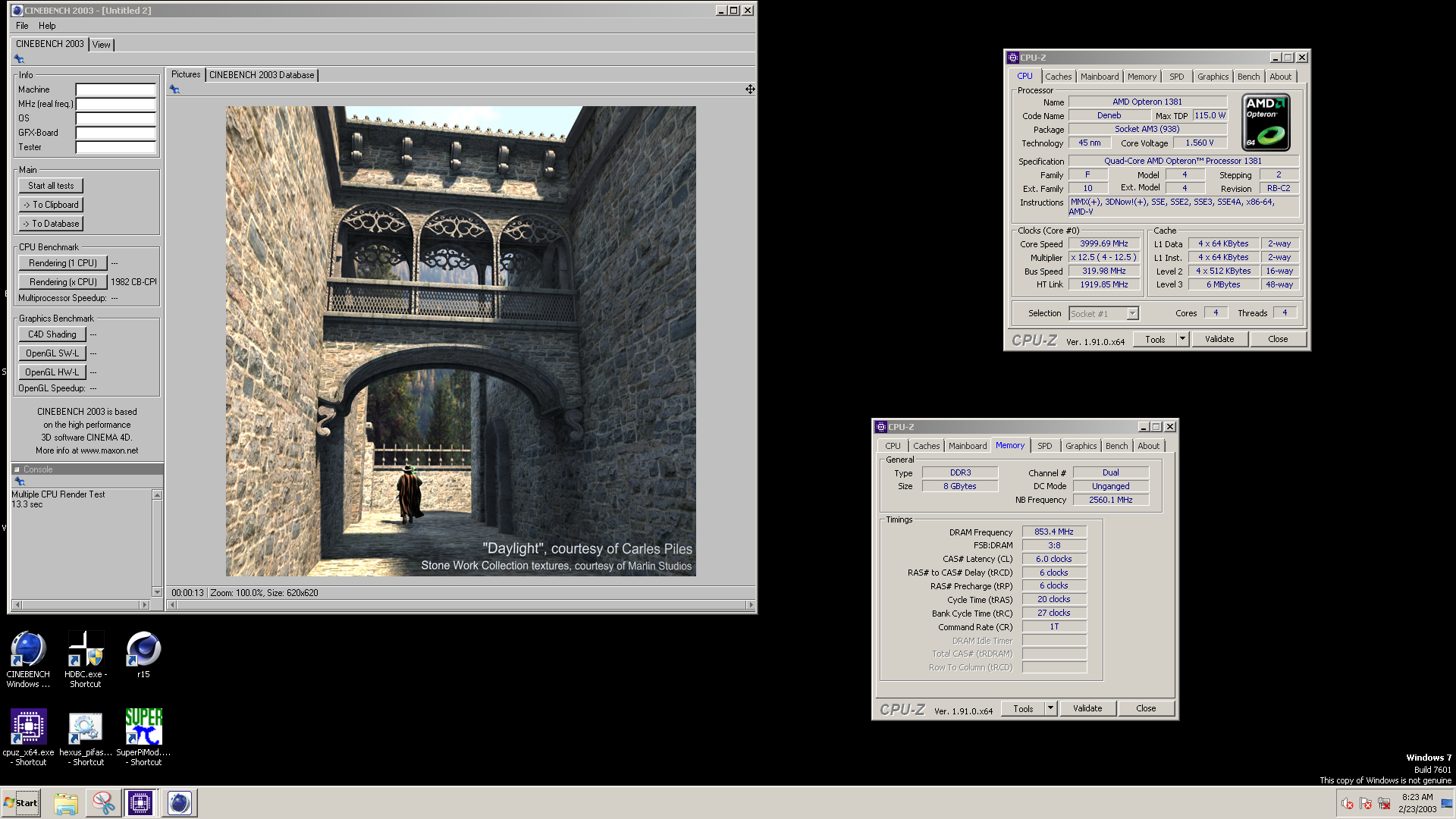Click the rendered Daylight image
Screen dimensions: 1456x819
pyautogui.click(x=460, y=341)
